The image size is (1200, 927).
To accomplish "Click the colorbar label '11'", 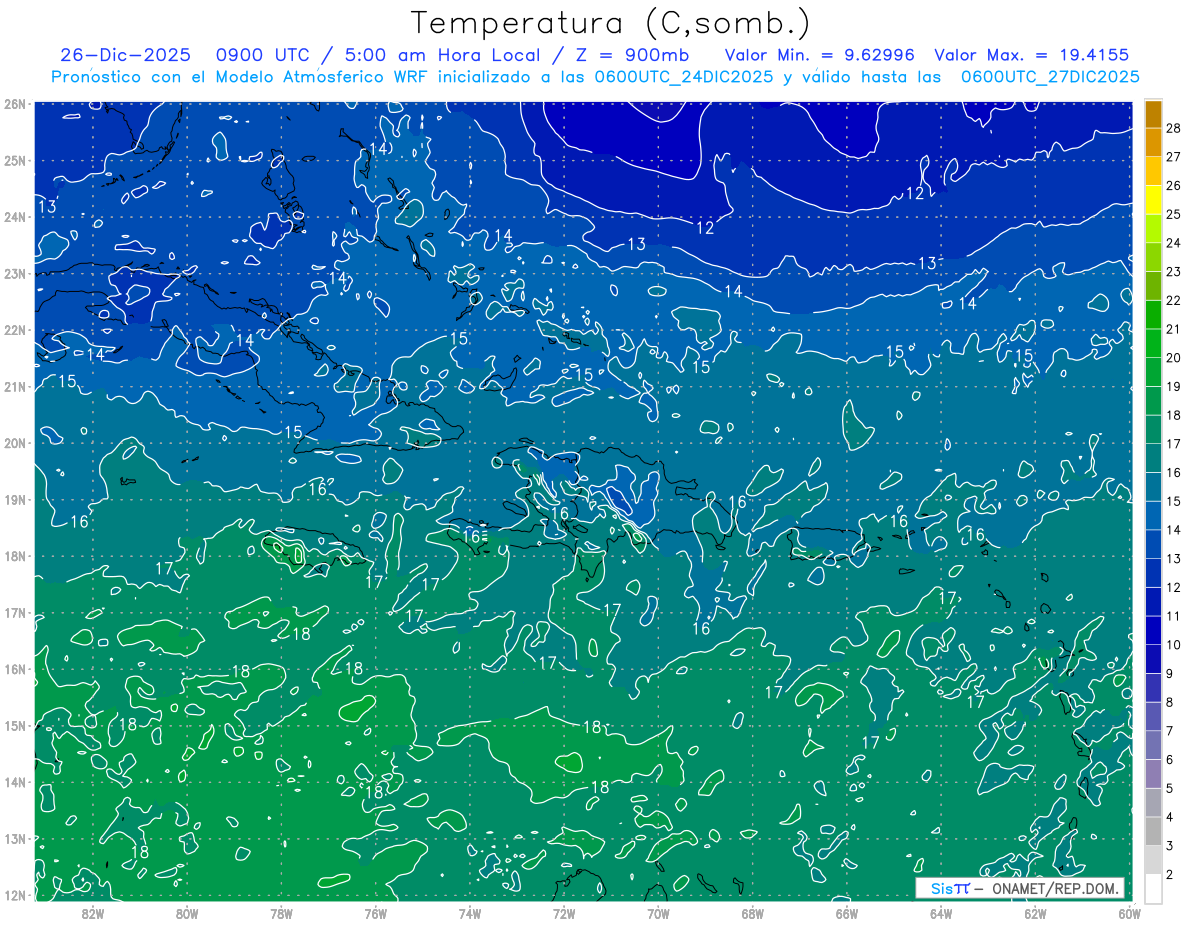I will click(x=1174, y=616).
